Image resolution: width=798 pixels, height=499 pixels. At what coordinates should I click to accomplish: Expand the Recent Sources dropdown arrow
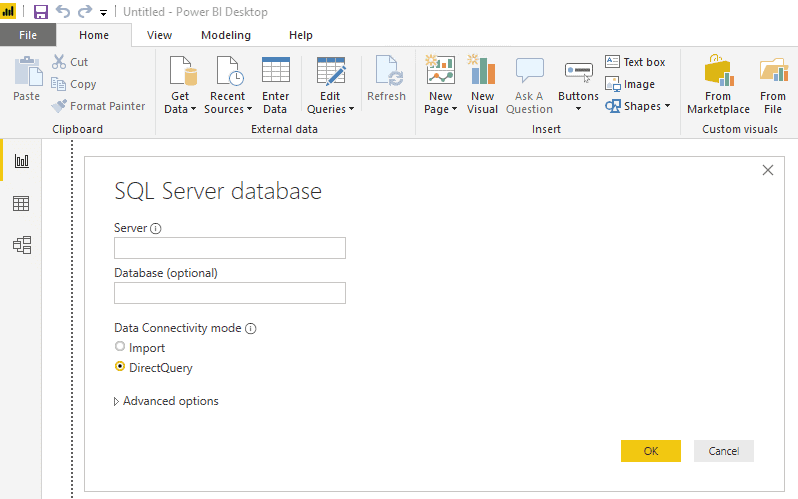[x=249, y=109]
